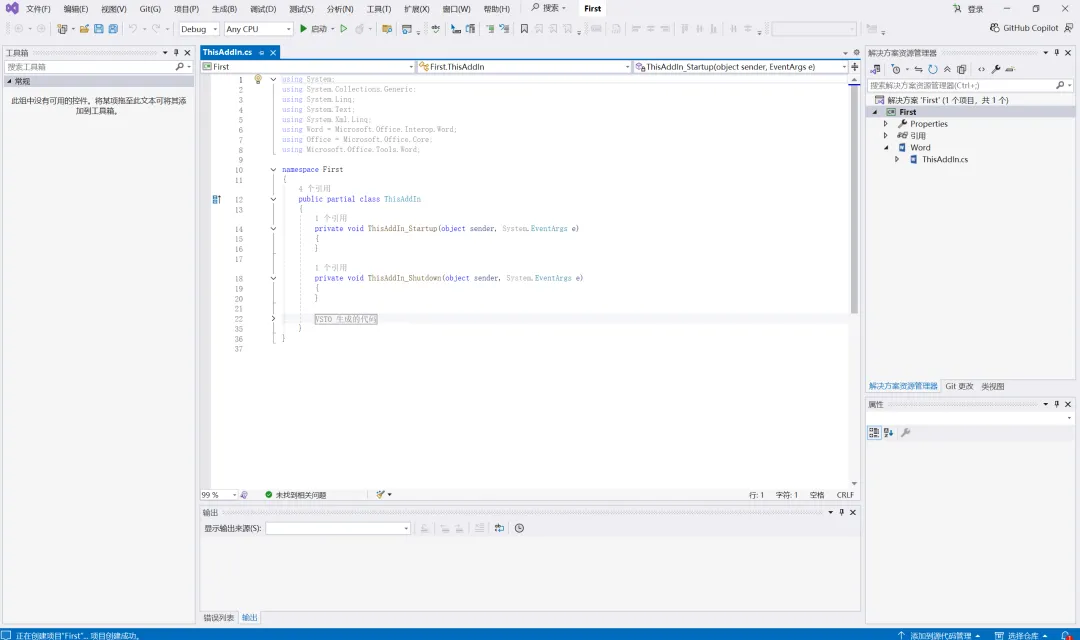Expand the collapsed VSTO generated code region
Screen dimensions: 1080x640
[273, 319]
